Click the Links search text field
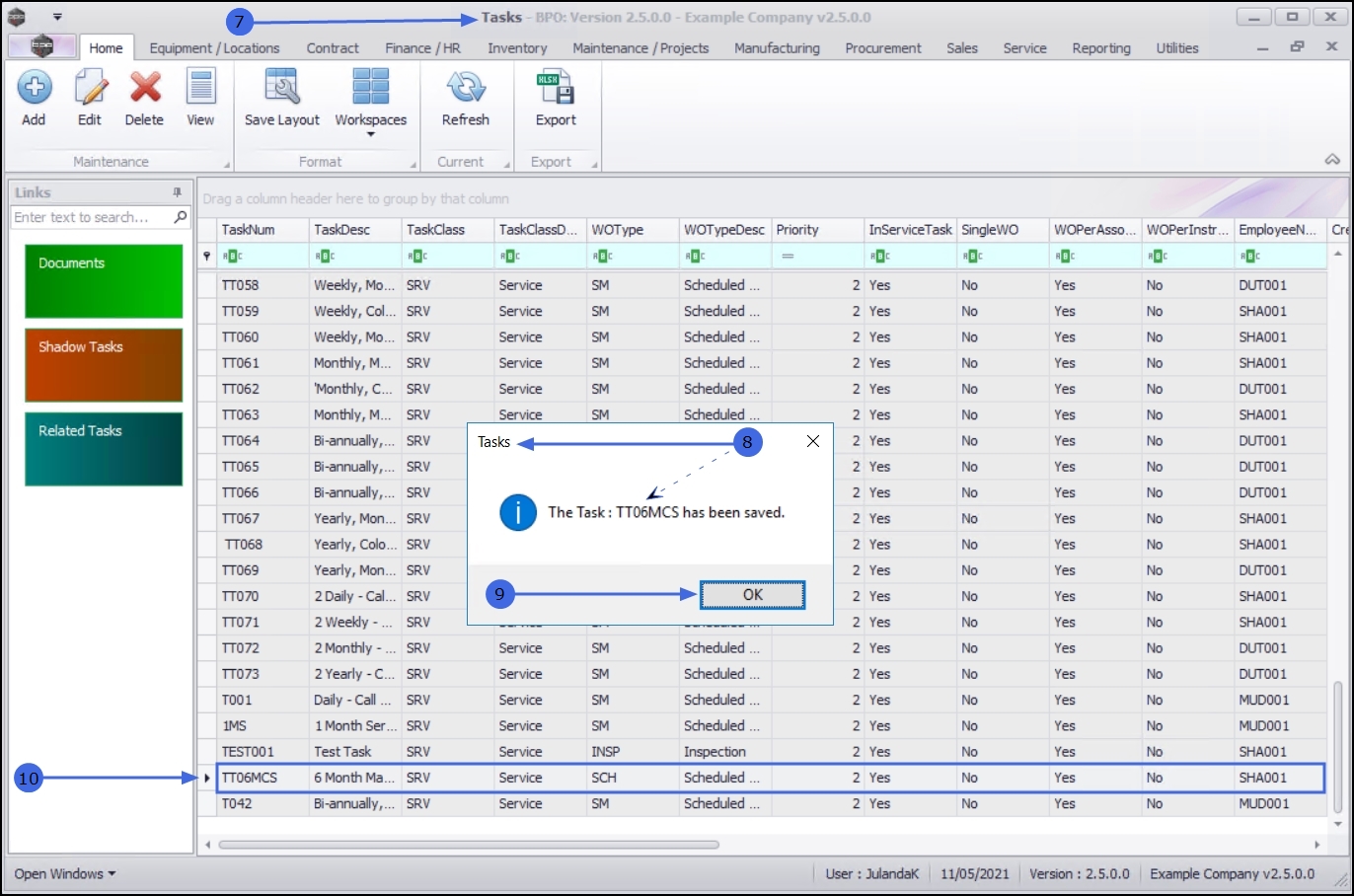The image size is (1354, 896). (x=91, y=217)
